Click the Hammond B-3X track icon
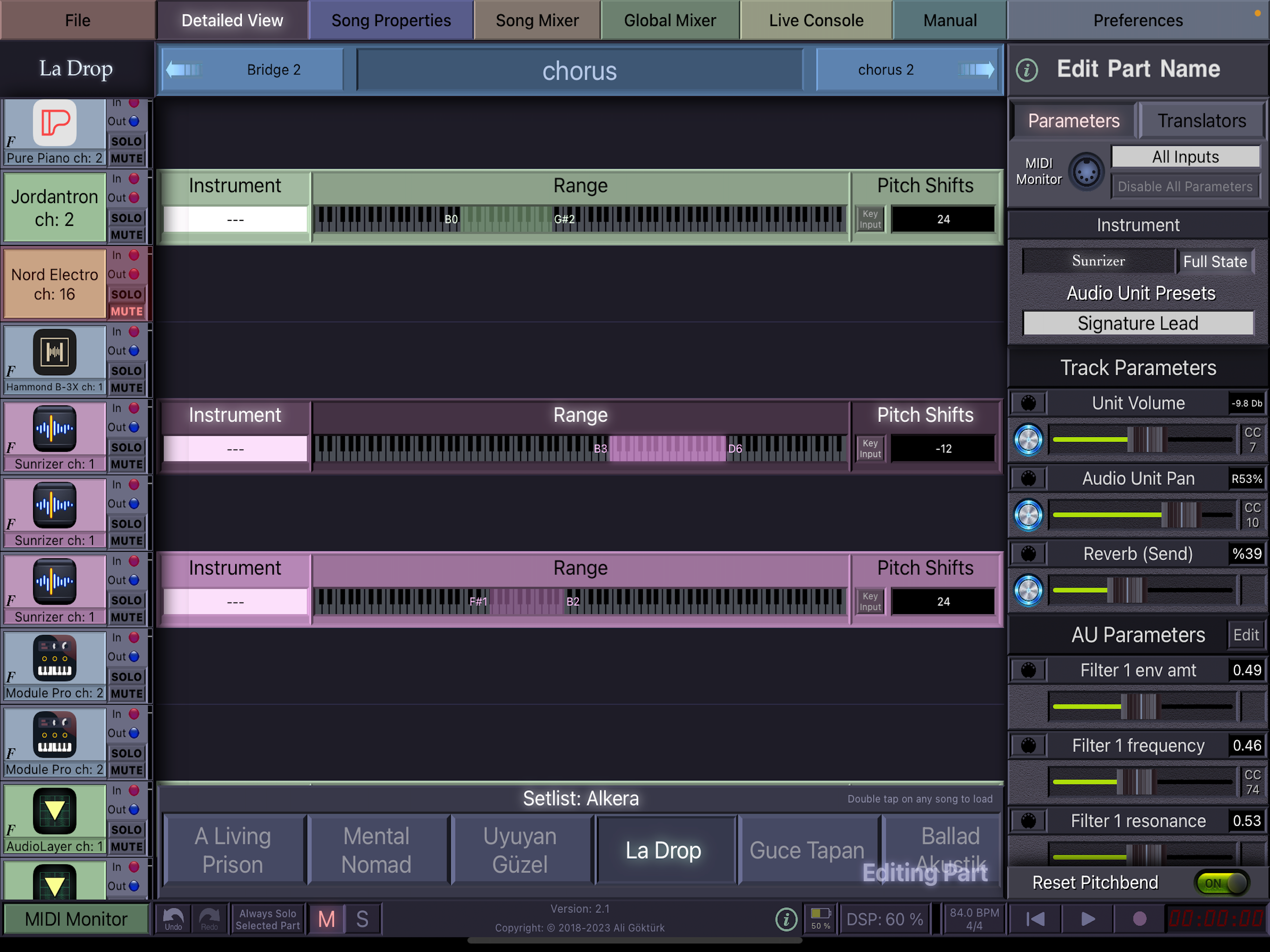 click(x=54, y=352)
